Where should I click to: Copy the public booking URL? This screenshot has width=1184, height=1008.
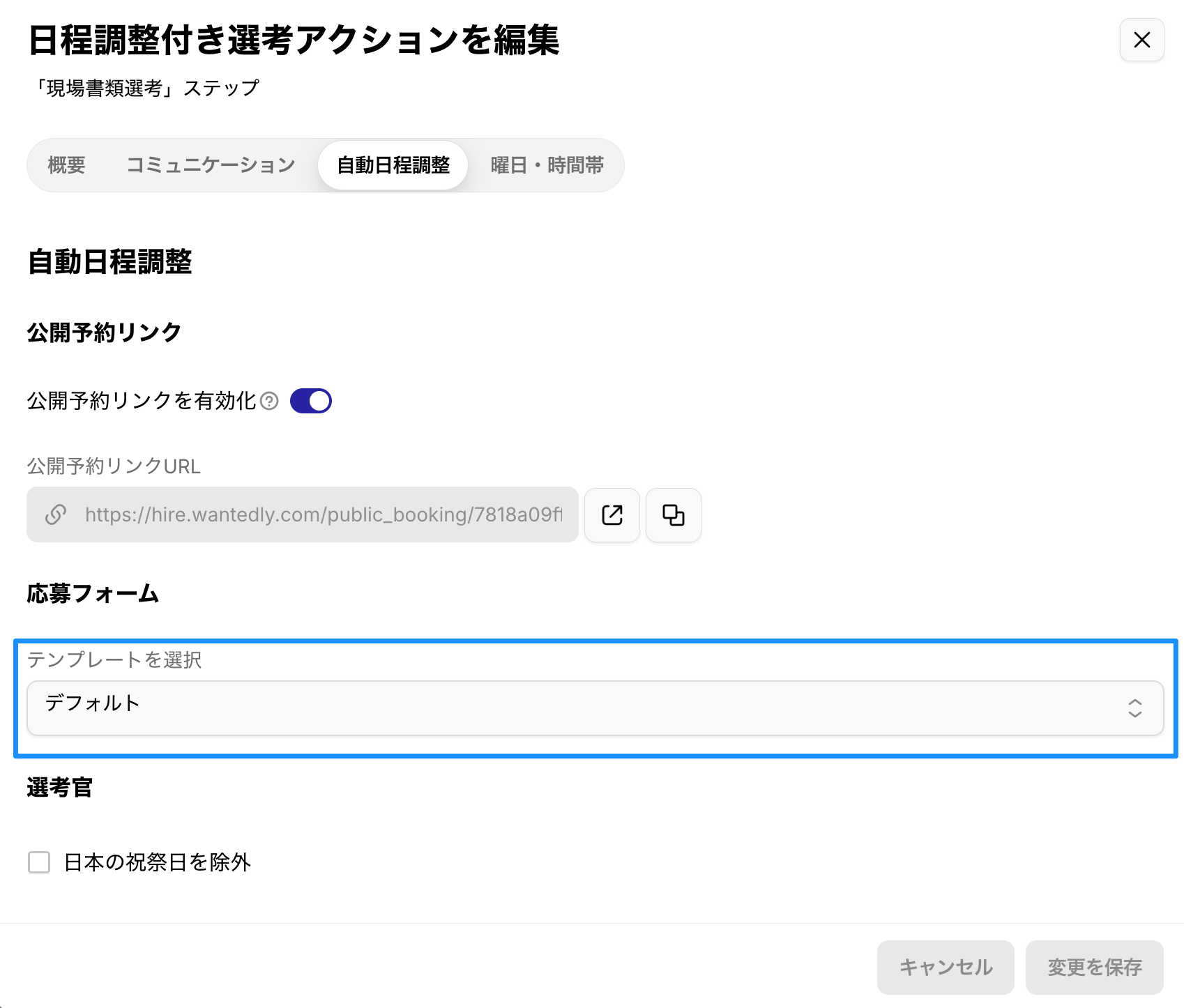(x=673, y=515)
